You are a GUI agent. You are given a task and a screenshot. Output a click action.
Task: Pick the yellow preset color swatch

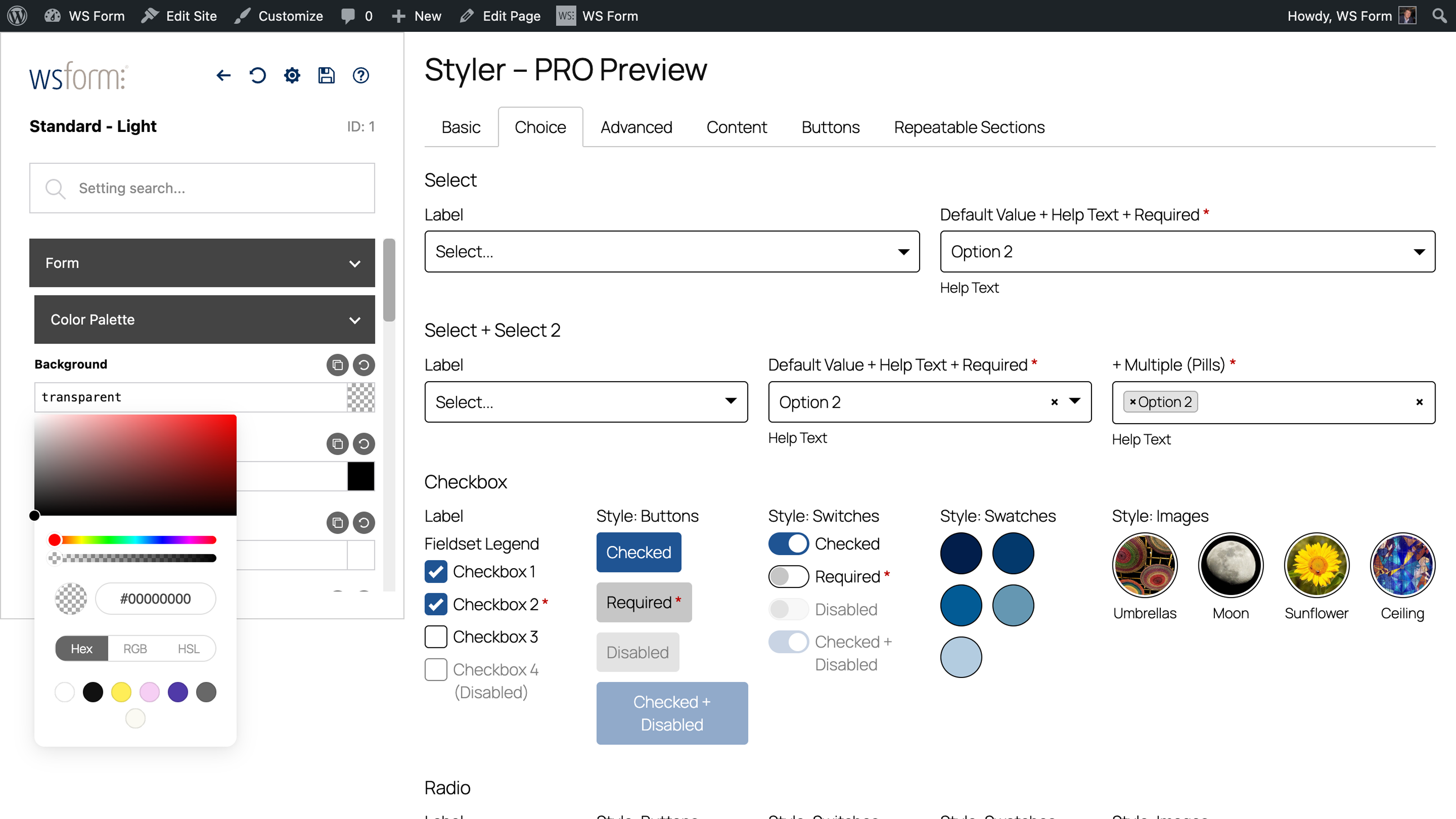121,692
